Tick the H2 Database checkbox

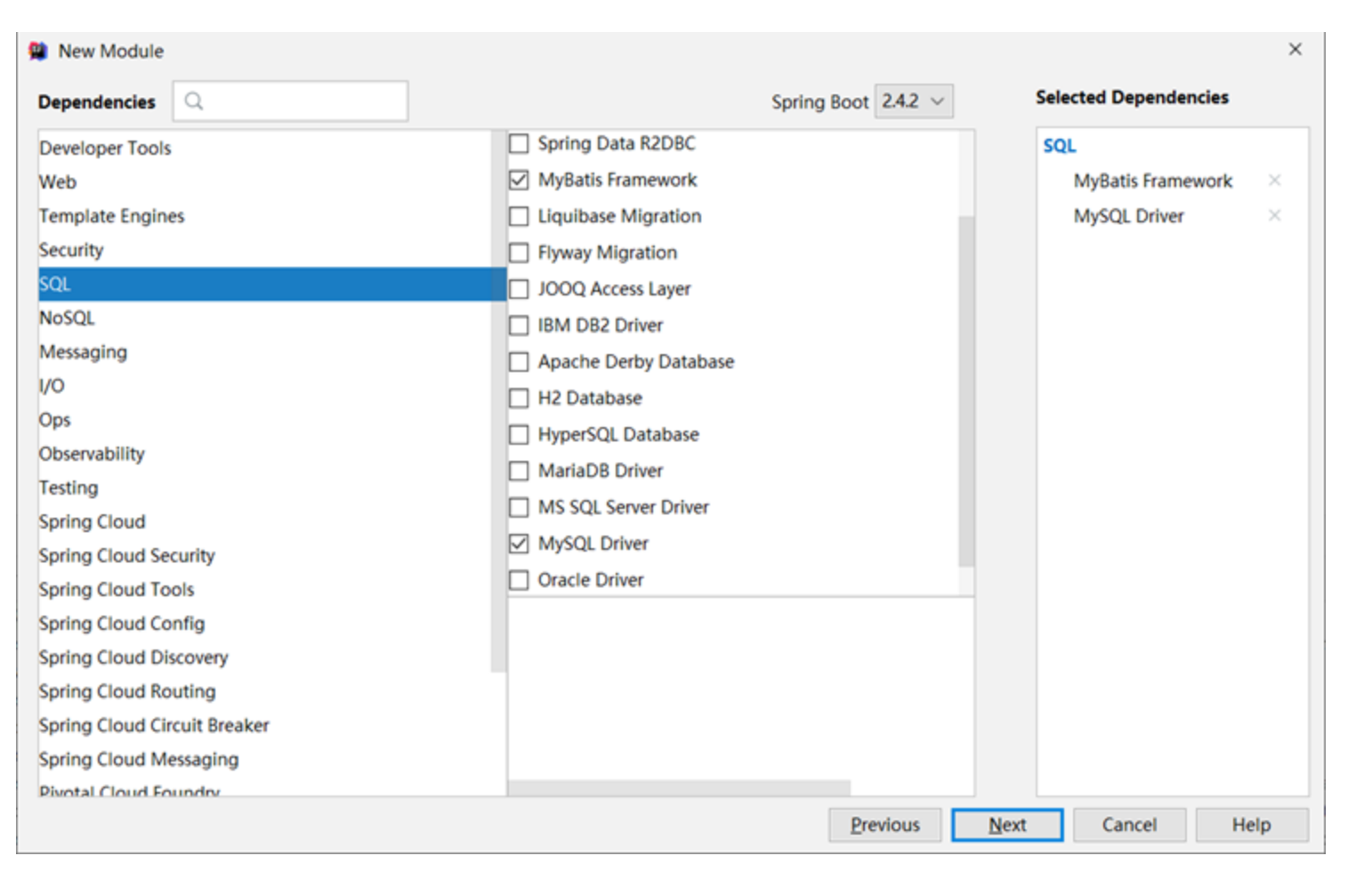(x=519, y=399)
